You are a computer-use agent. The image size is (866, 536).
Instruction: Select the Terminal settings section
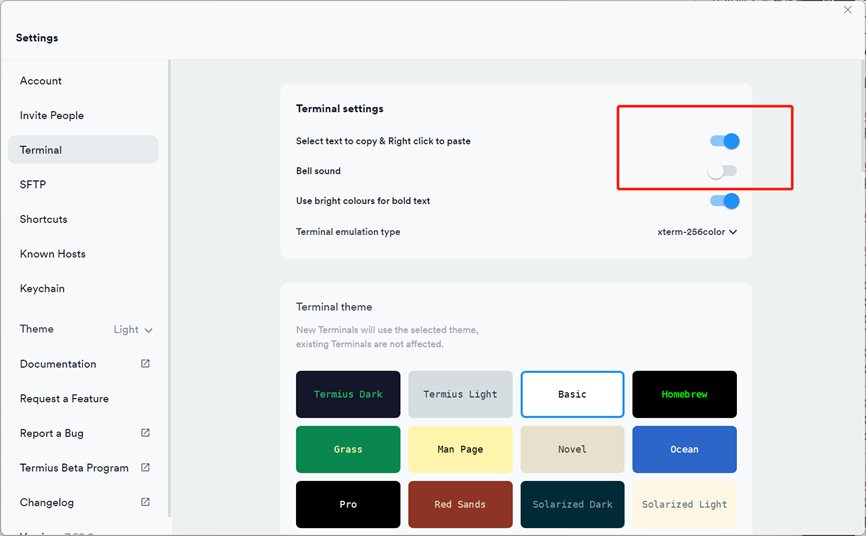click(83, 150)
